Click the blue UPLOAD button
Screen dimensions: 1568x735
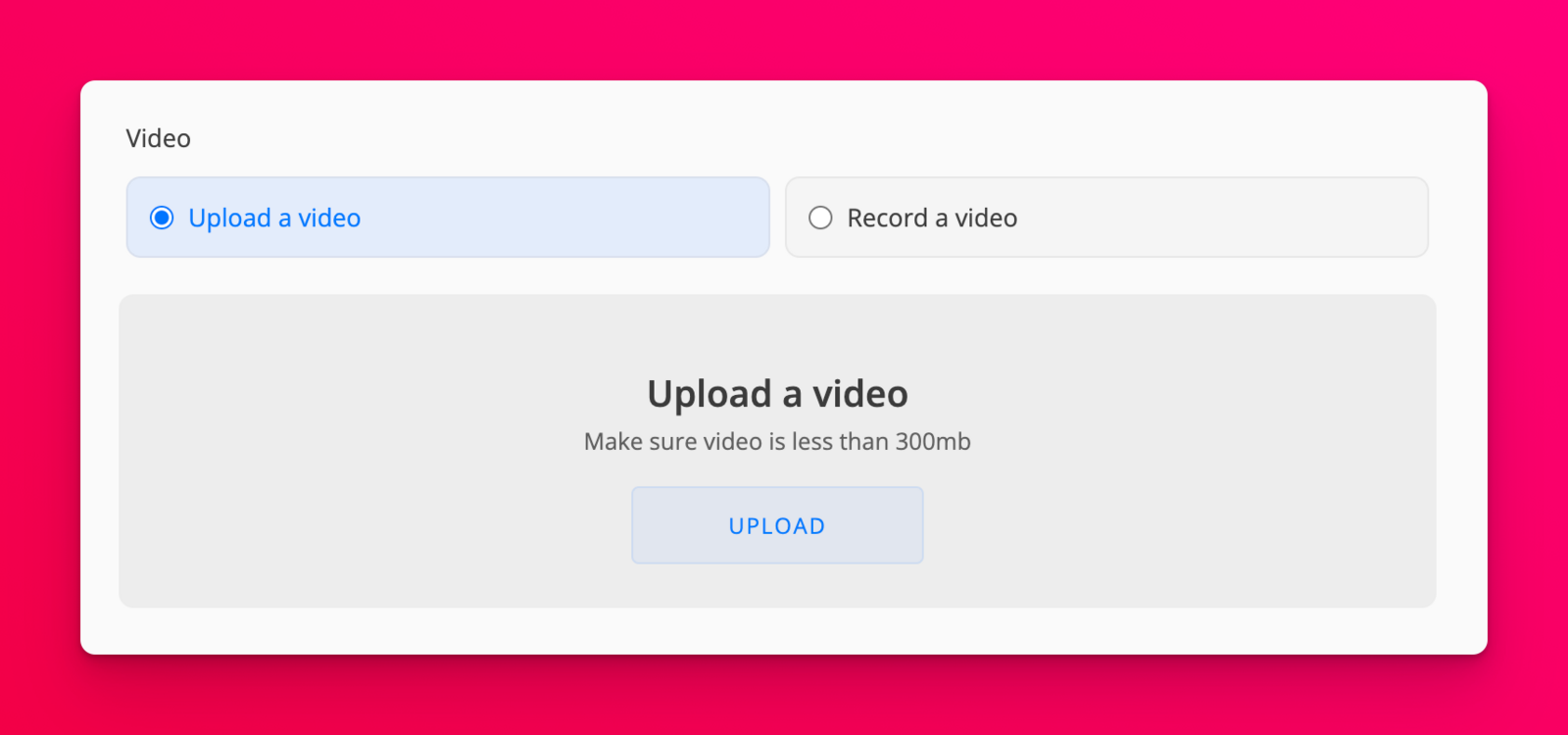[777, 525]
